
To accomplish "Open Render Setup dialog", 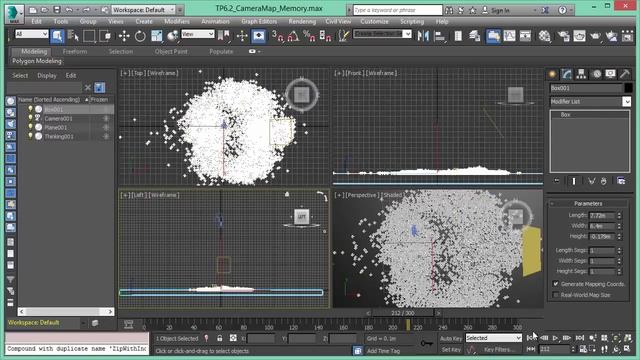I will click(564, 36).
